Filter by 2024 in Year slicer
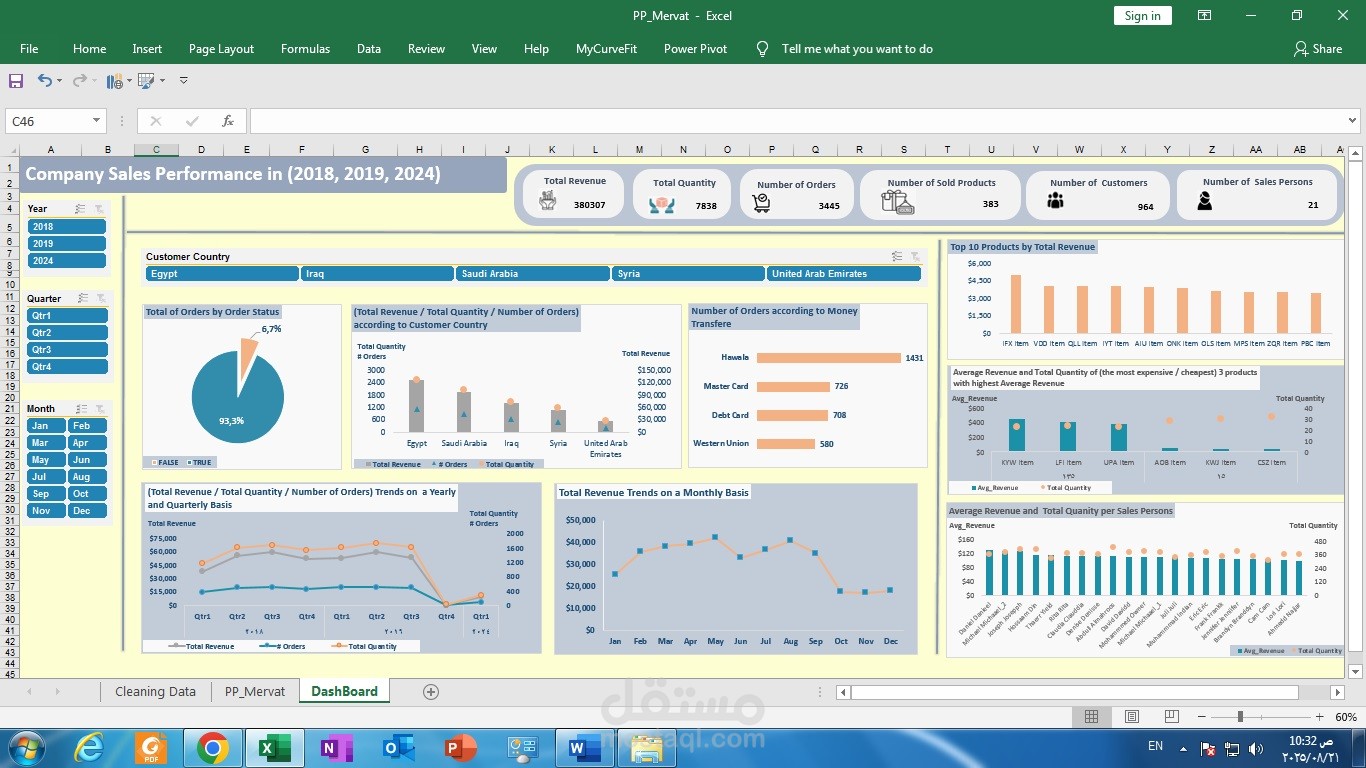 click(x=67, y=261)
